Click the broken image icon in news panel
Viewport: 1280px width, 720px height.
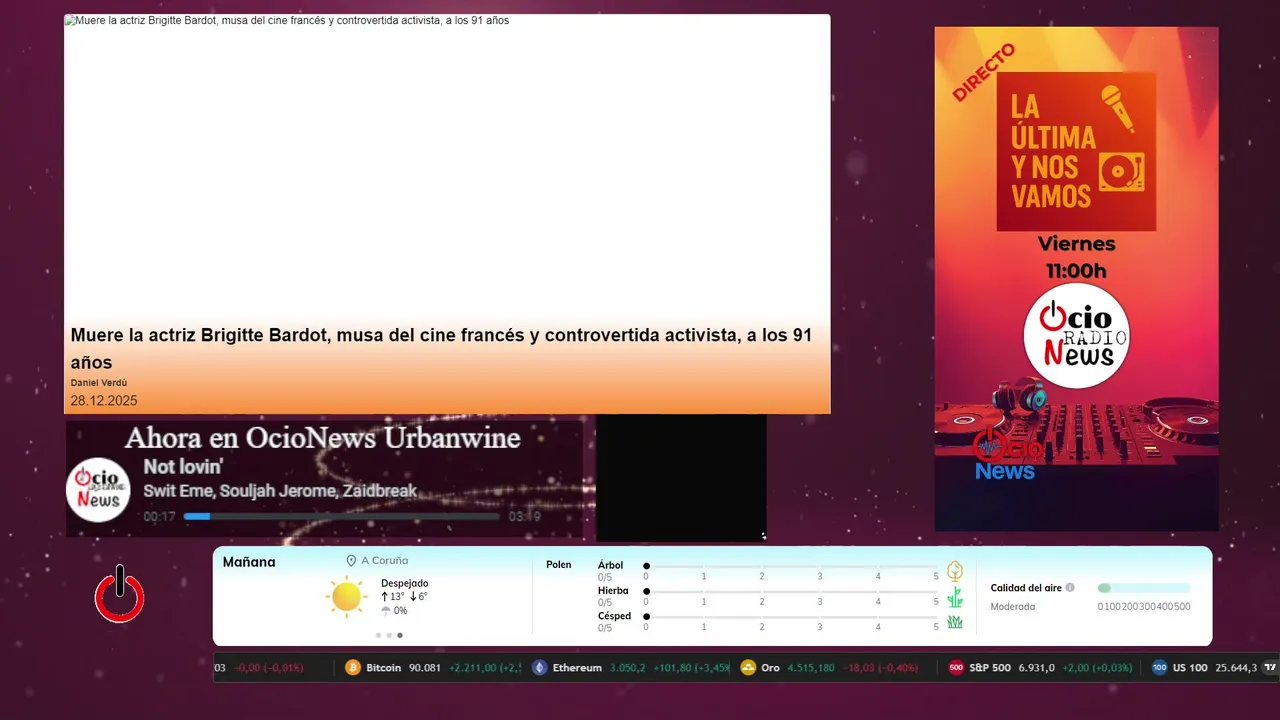click(x=69, y=20)
